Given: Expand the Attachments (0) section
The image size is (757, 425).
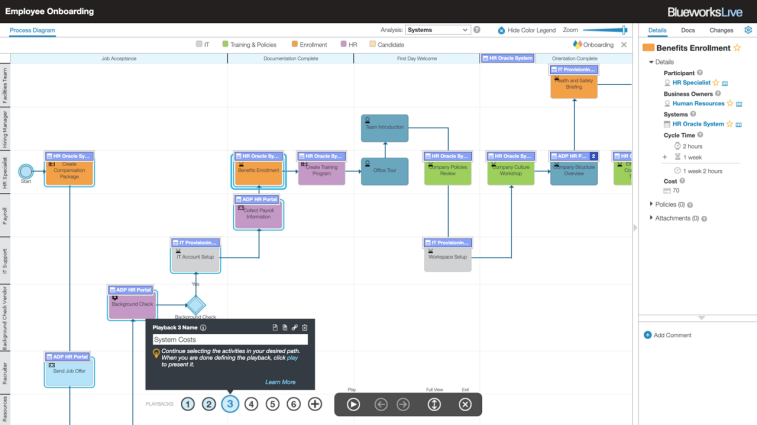Looking at the screenshot, I should coord(651,218).
